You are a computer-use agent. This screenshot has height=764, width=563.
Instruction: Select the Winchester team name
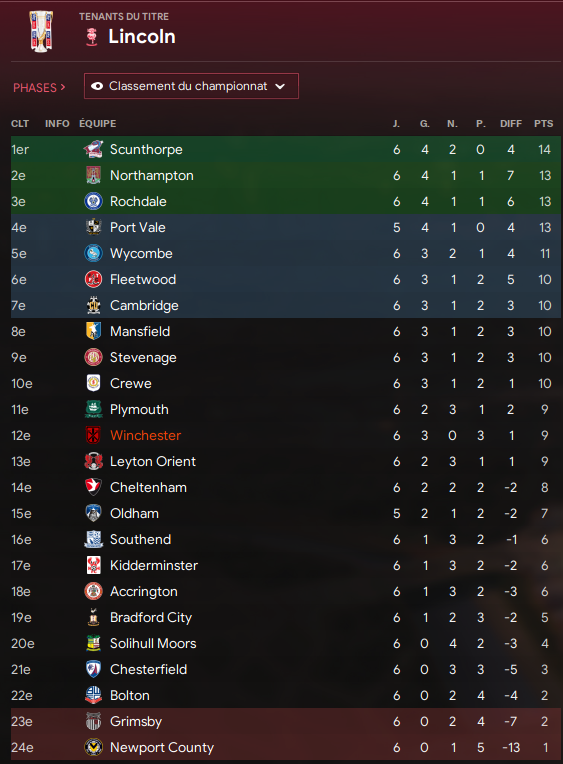145,435
